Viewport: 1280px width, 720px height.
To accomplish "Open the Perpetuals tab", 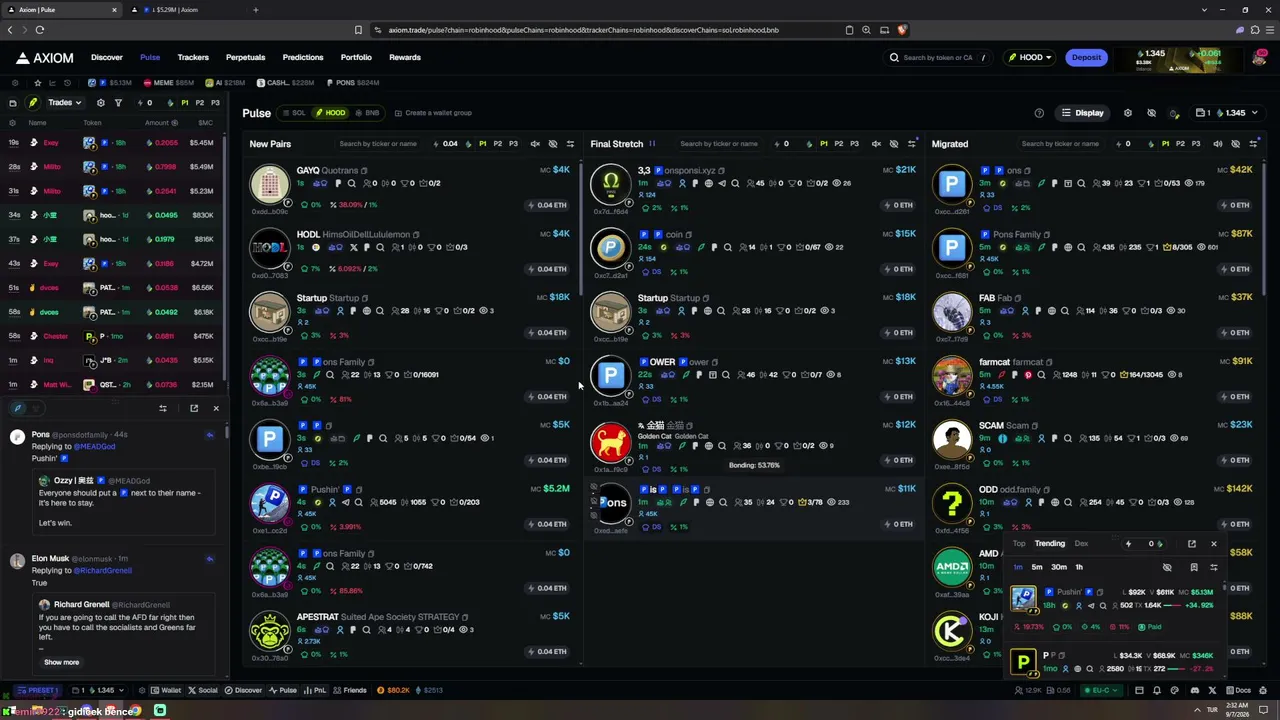I will pos(245,57).
